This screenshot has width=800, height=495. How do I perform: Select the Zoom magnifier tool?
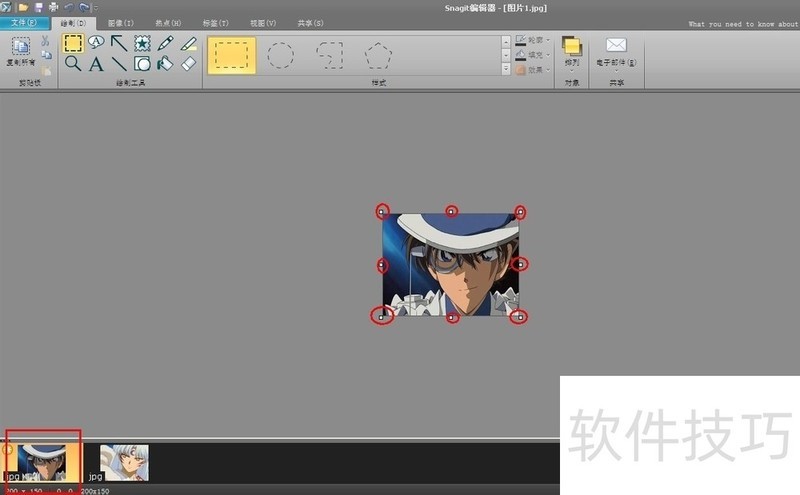point(73,64)
